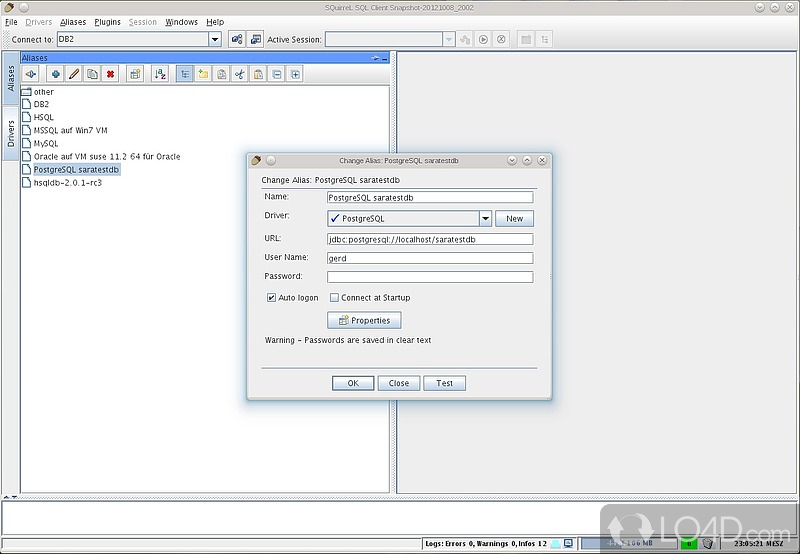Switch to the Aliases side tab
This screenshot has height=554, width=800.
(11, 78)
